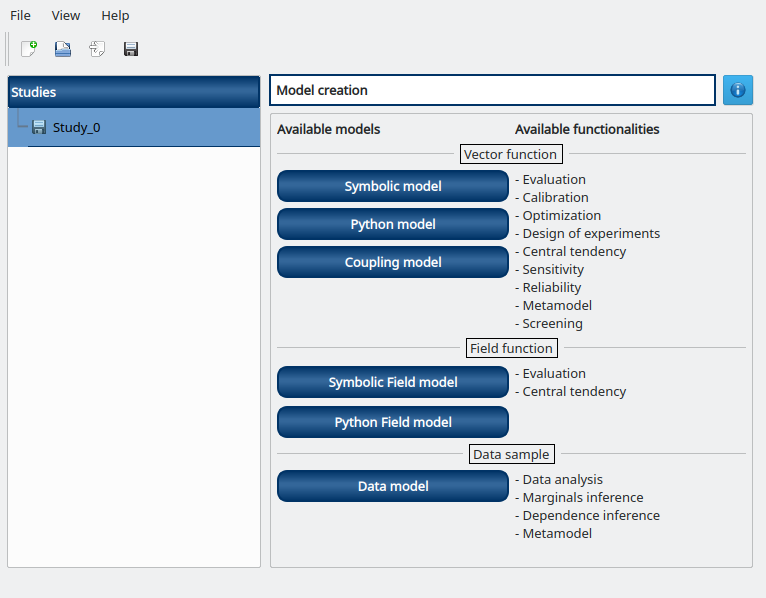Click the Open study toolbar icon

coord(63,48)
